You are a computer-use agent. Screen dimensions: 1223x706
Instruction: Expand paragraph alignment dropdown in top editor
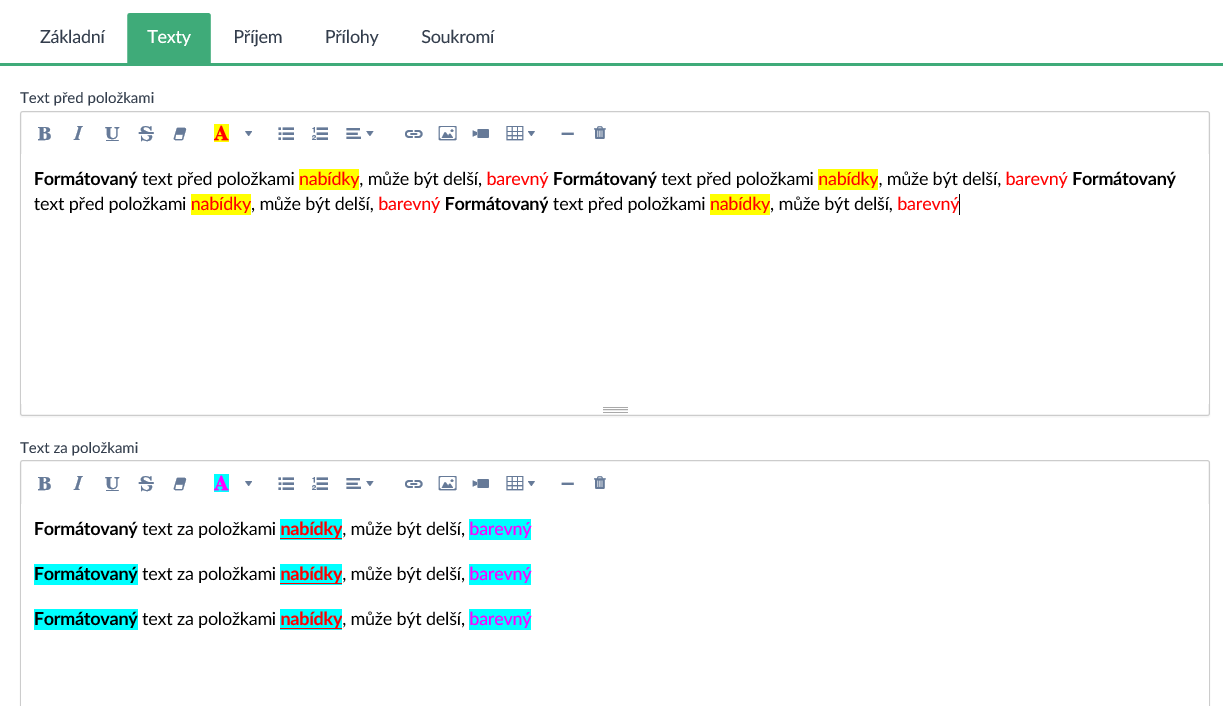pyautogui.click(x=359, y=133)
